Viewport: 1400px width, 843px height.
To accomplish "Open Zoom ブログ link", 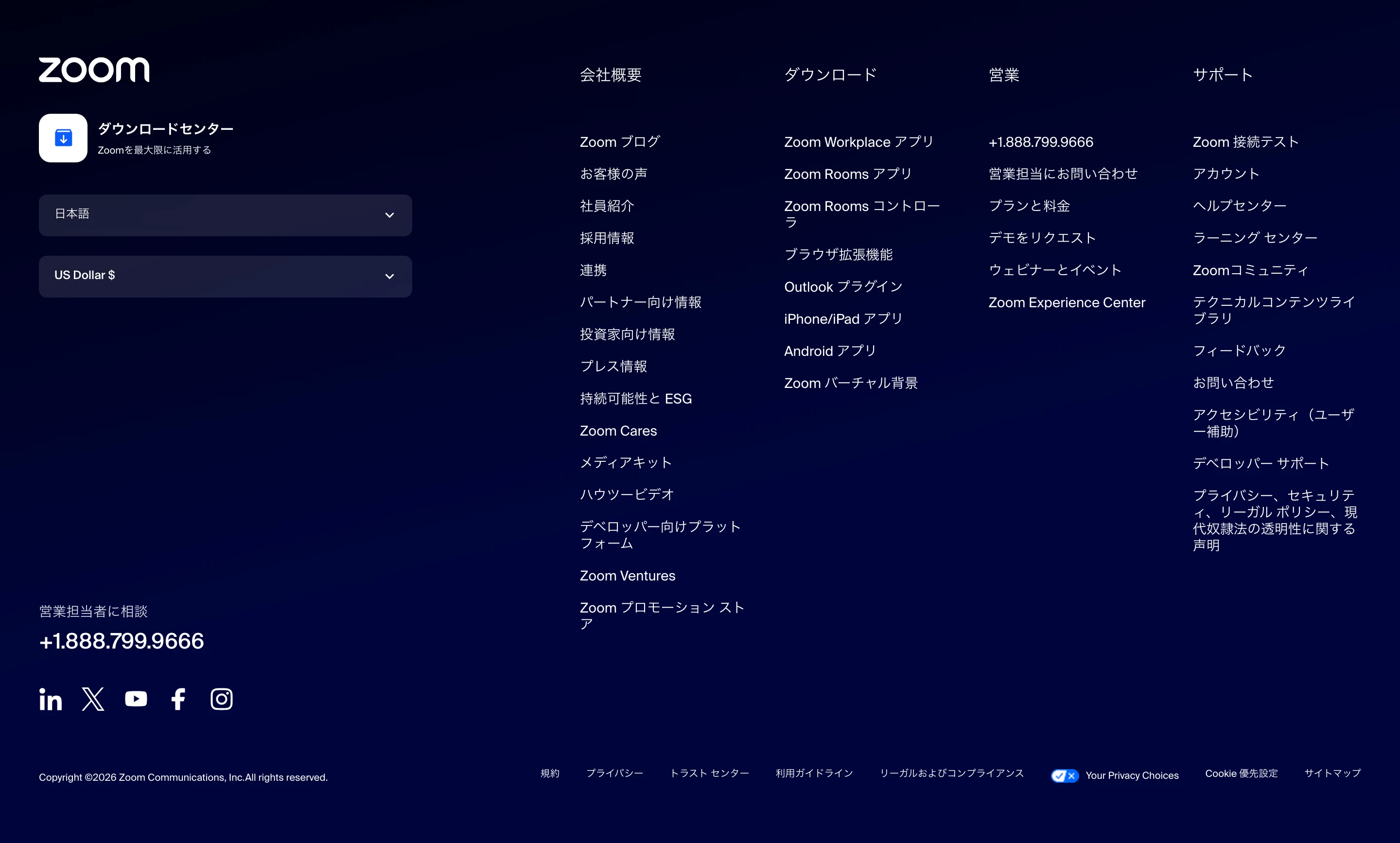I will tap(620, 141).
